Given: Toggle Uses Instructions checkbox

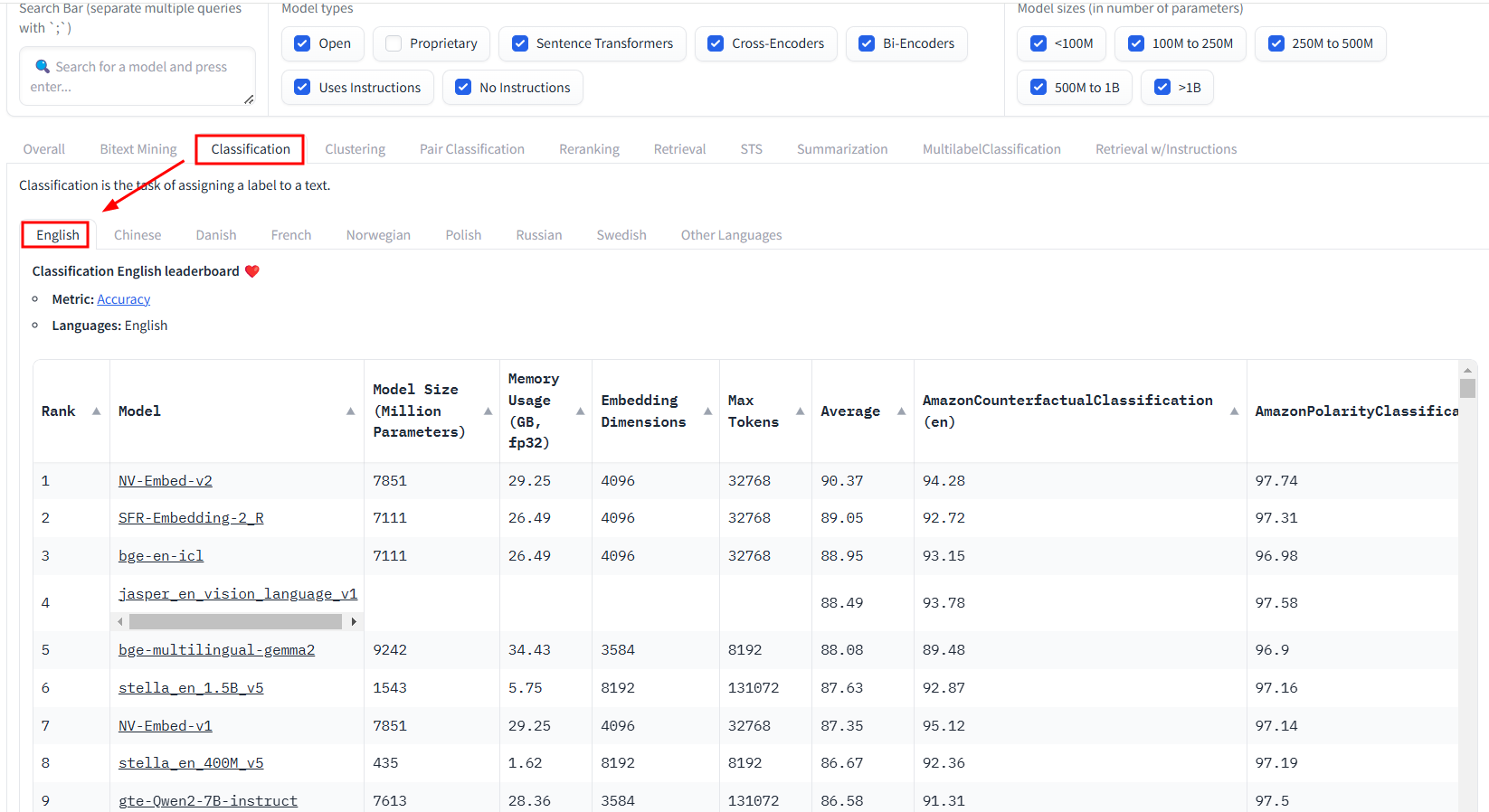Looking at the screenshot, I should click(x=302, y=88).
